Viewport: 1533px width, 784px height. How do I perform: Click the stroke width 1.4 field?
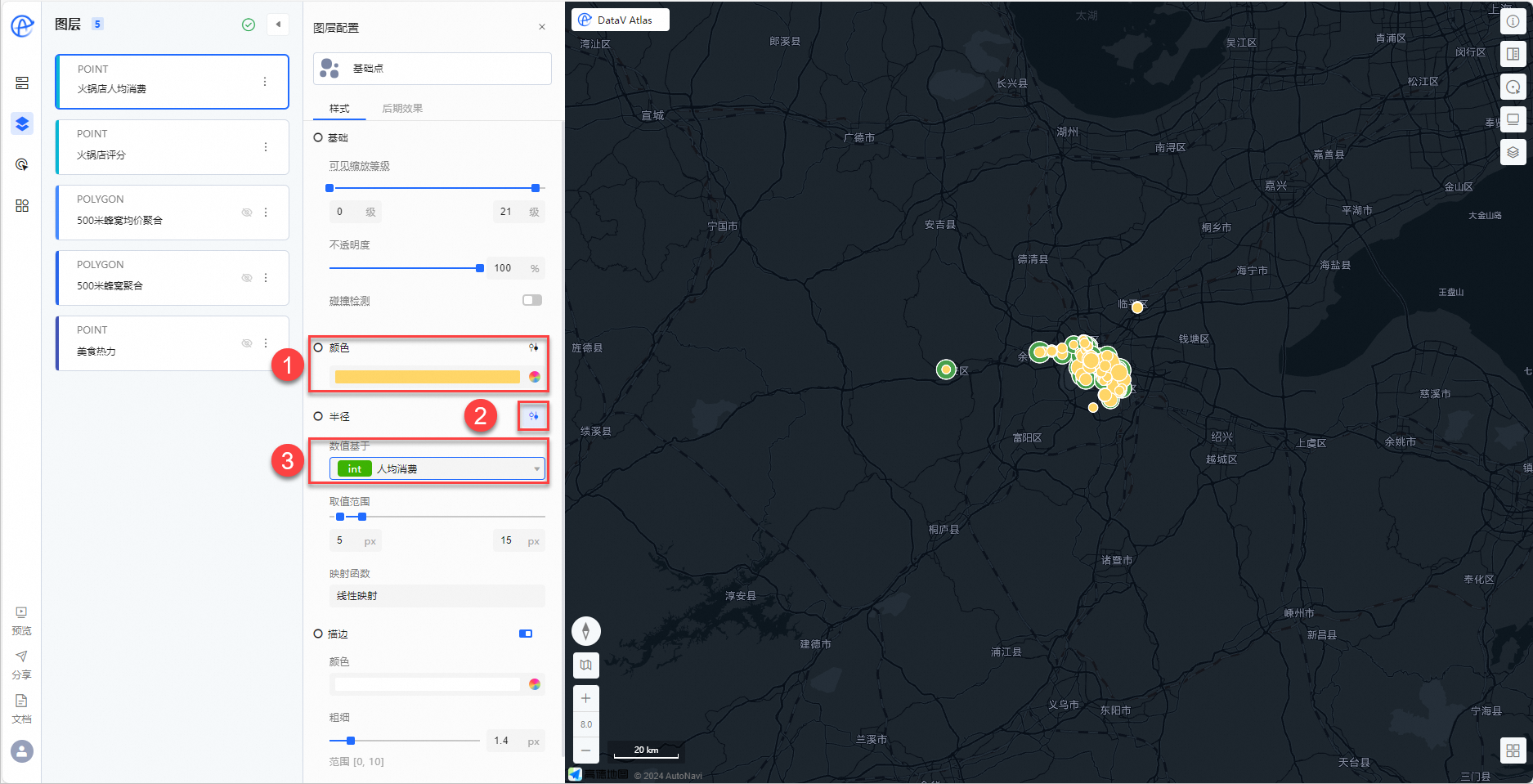point(516,741)
